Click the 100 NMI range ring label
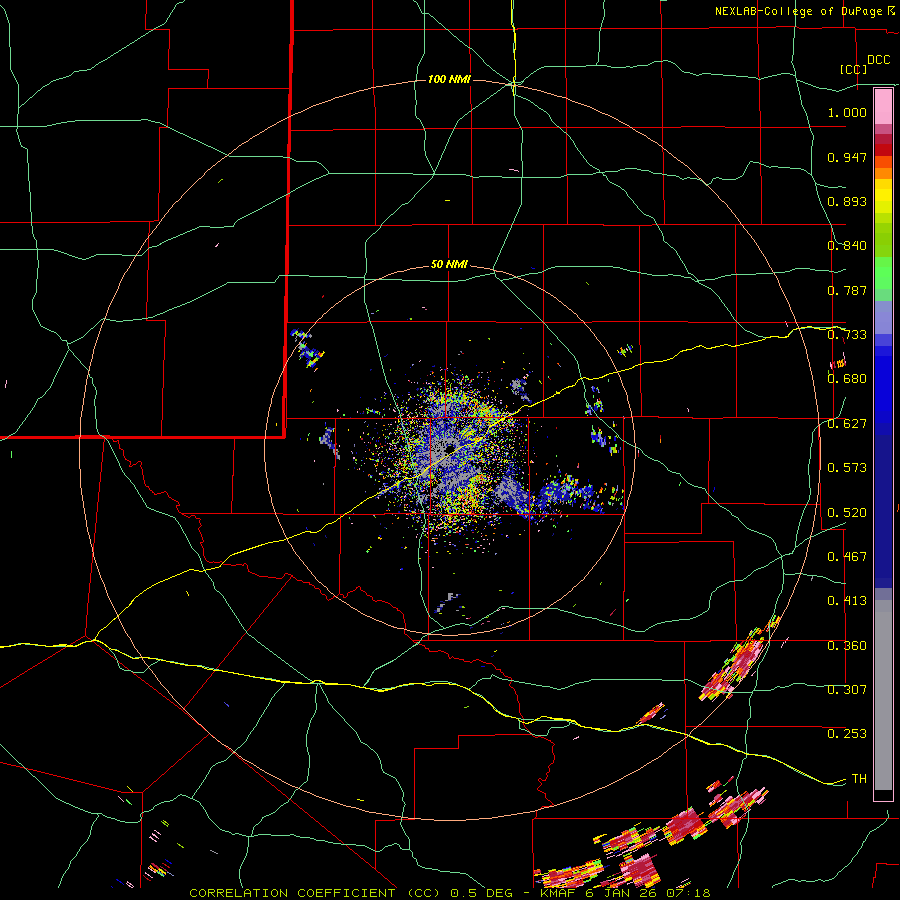The height and width of the screenshot is (900, 900). click(x=449, y=79)
